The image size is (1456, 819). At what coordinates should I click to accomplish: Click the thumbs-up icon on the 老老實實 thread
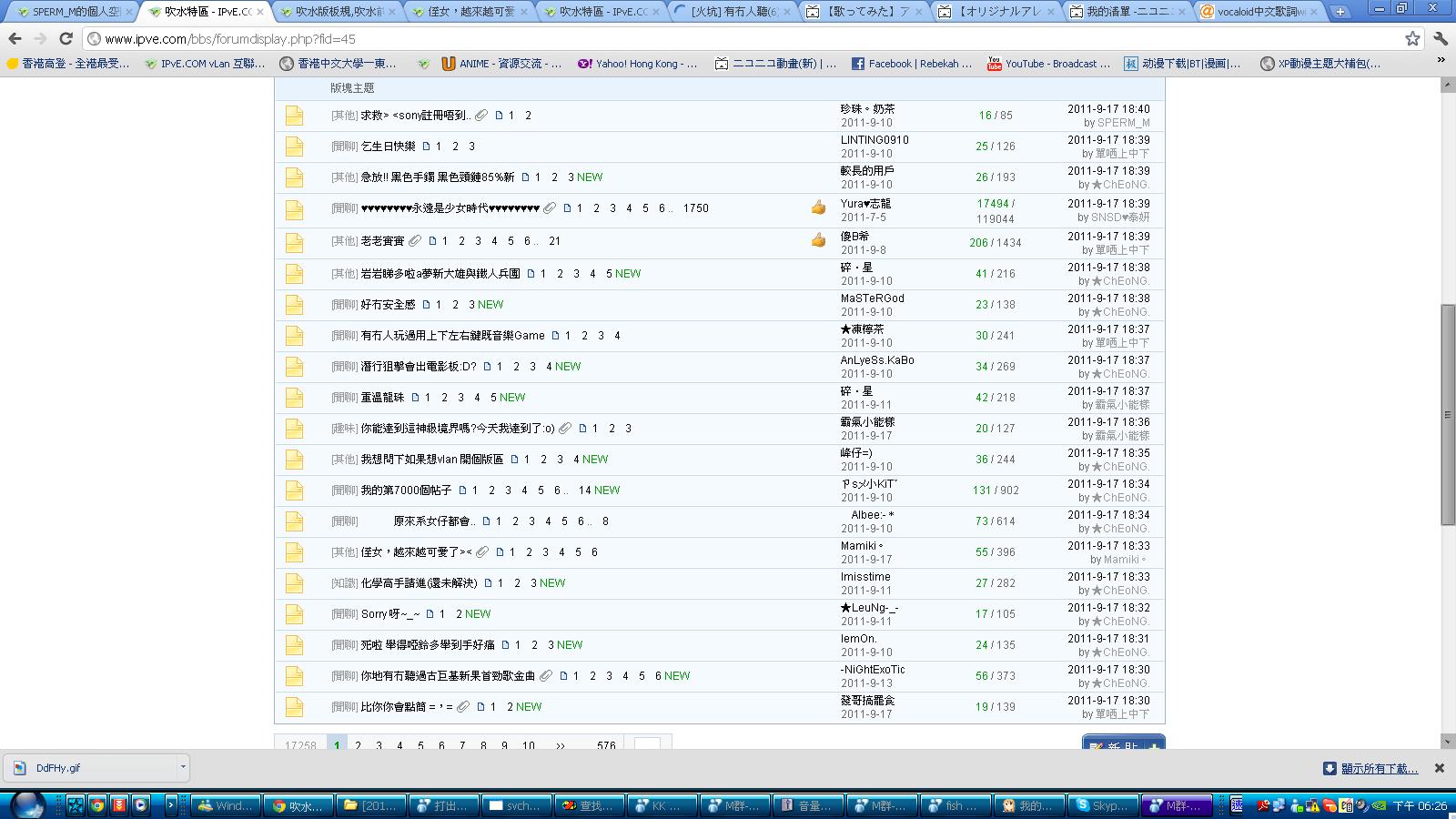pyautogui.click(x=818, y=240)
